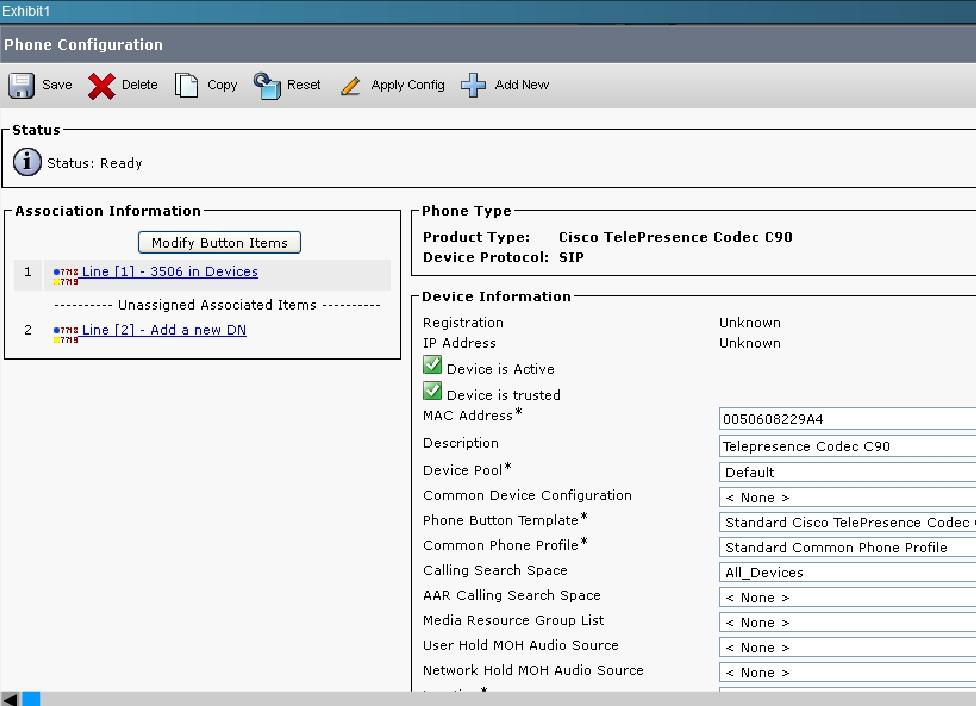Open the AAR Calling Search Space dropdown

[847, 597]
